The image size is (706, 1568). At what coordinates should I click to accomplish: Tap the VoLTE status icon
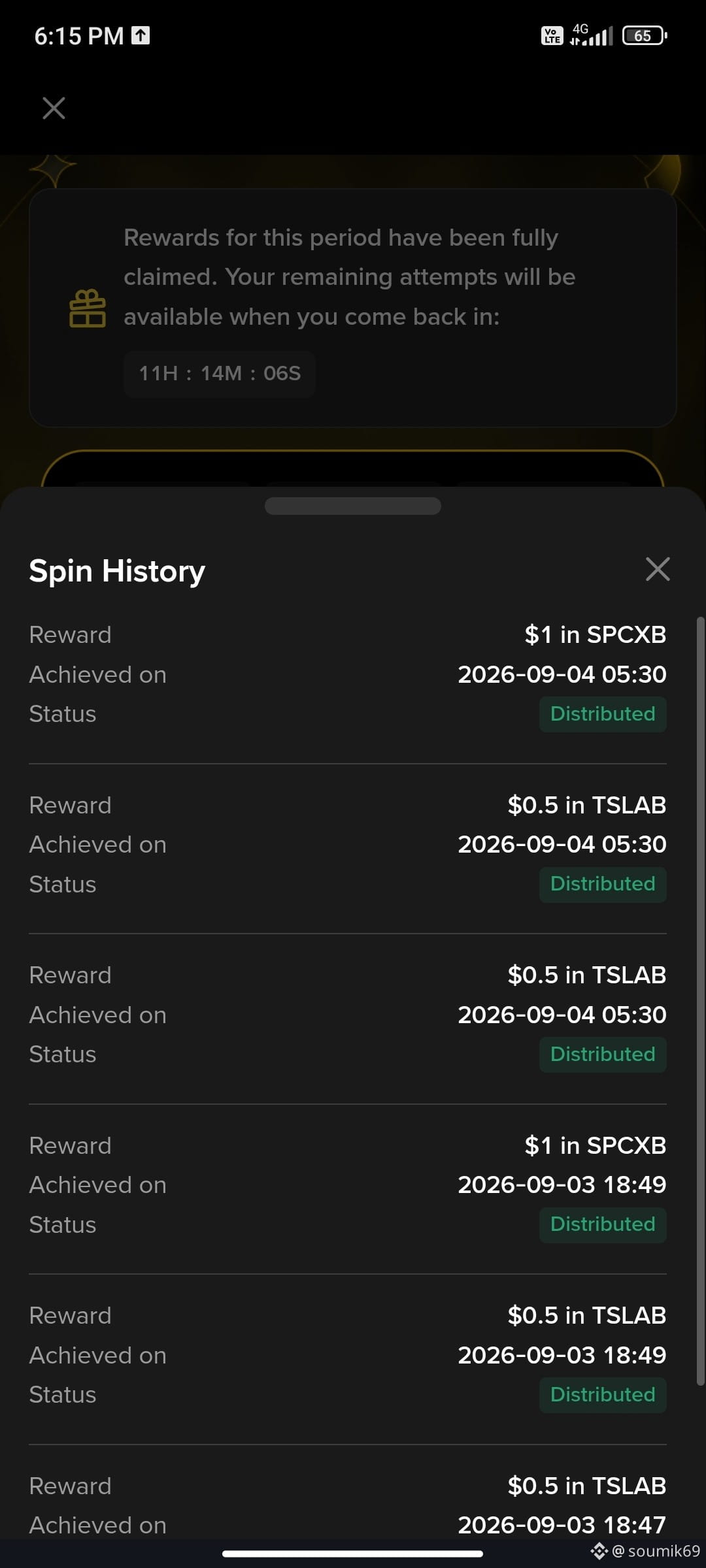pos(552,35)
